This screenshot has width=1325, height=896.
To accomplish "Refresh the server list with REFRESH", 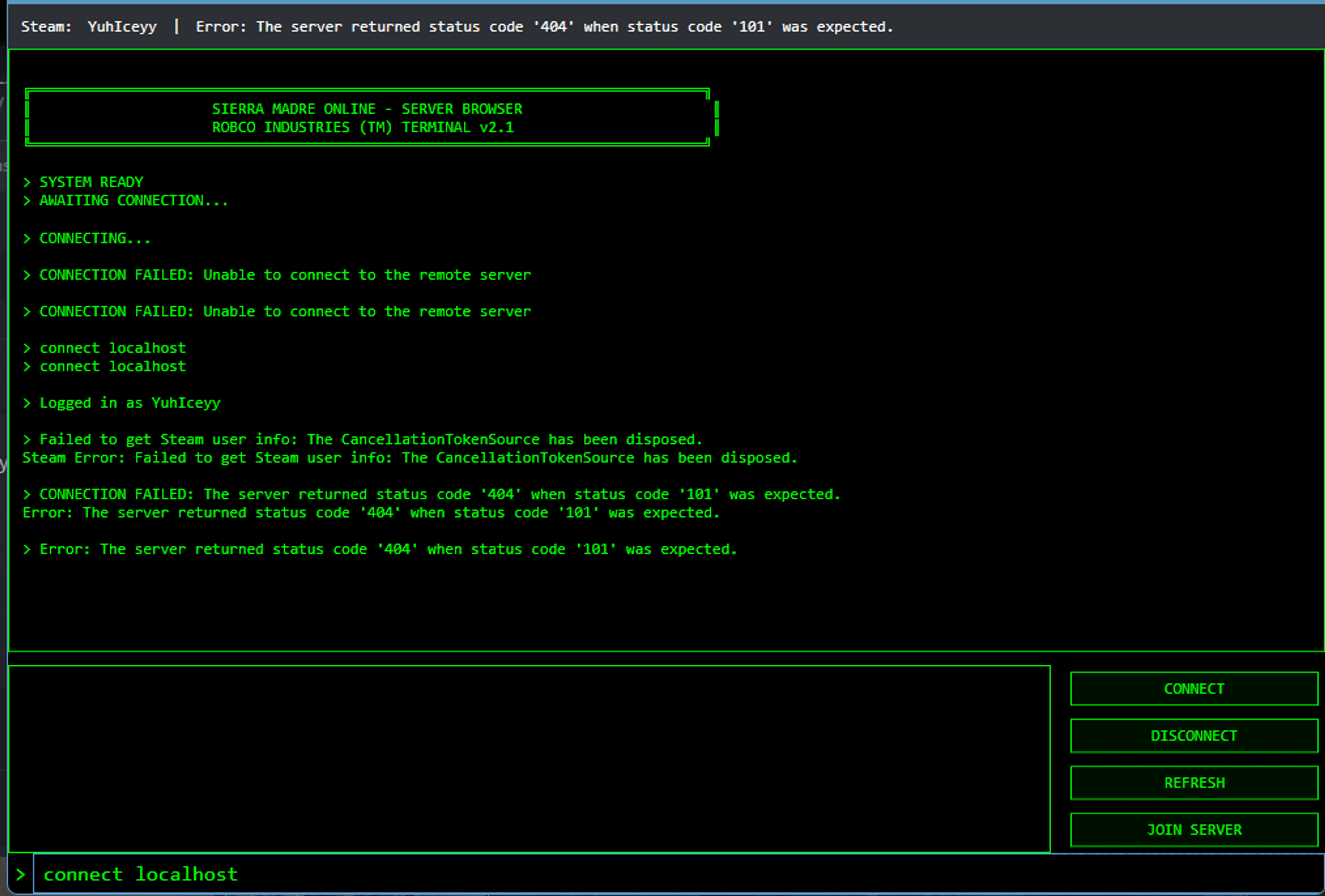I will click(x=1194, y=783).
